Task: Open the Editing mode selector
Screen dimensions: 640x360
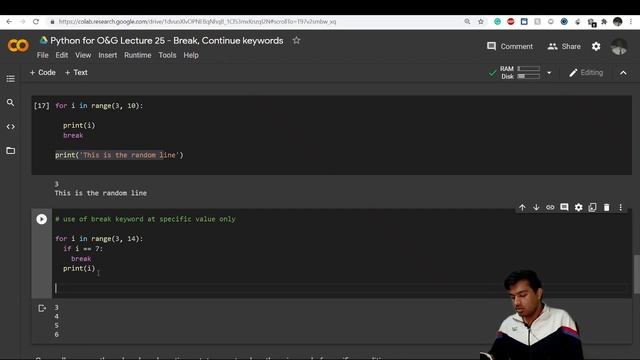Action: point(586,73)
